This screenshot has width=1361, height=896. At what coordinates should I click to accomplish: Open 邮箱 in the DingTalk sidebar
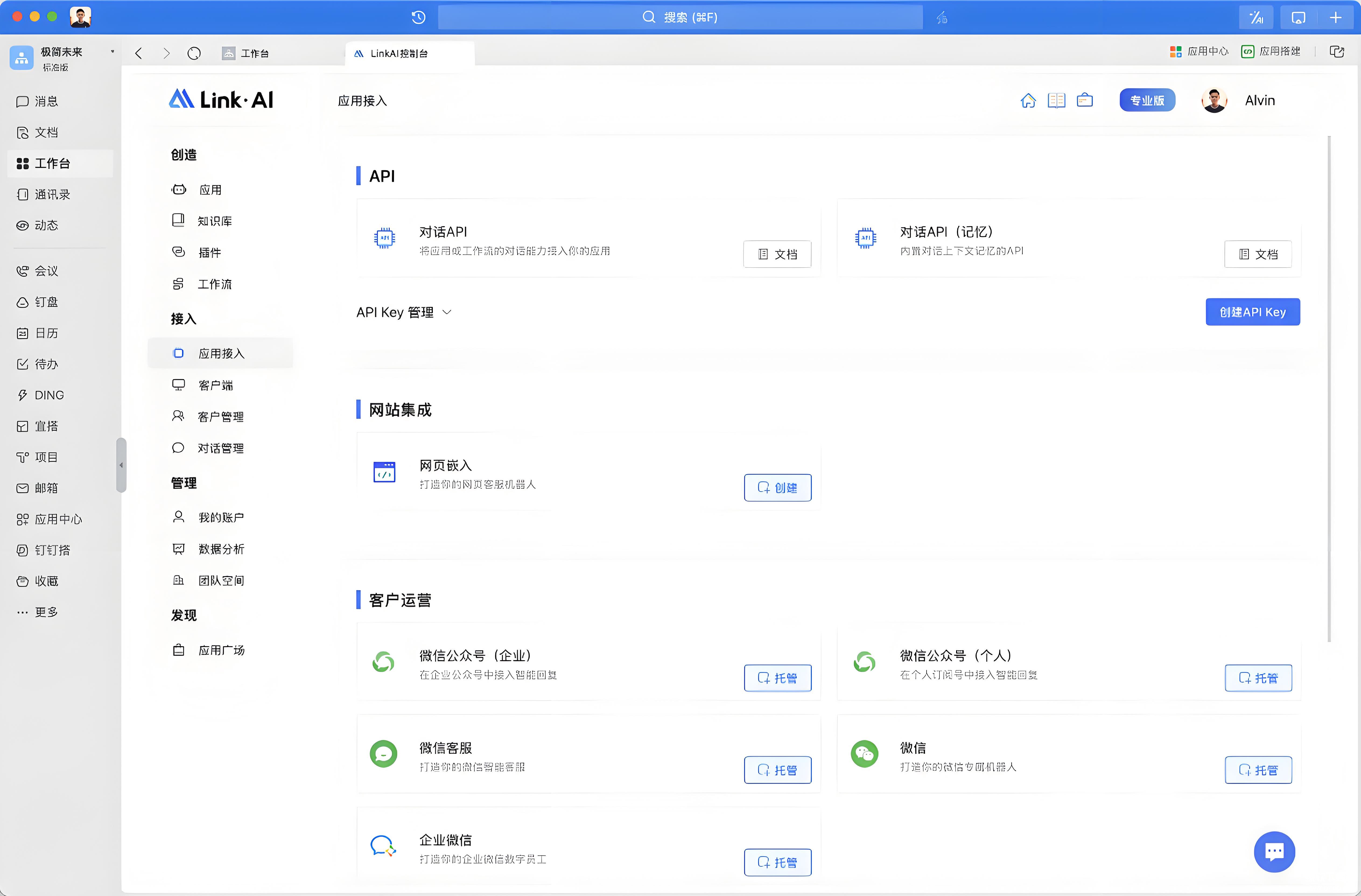pyautogui.click(x=37, y=488)
